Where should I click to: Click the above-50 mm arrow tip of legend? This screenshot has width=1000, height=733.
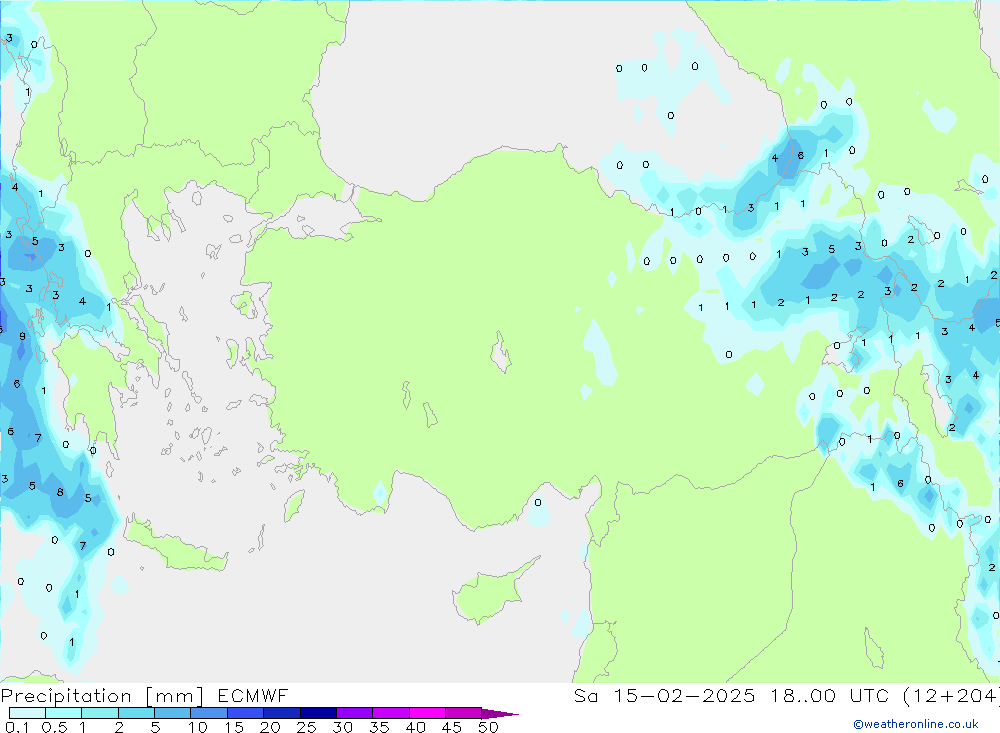tap(500, 714)
